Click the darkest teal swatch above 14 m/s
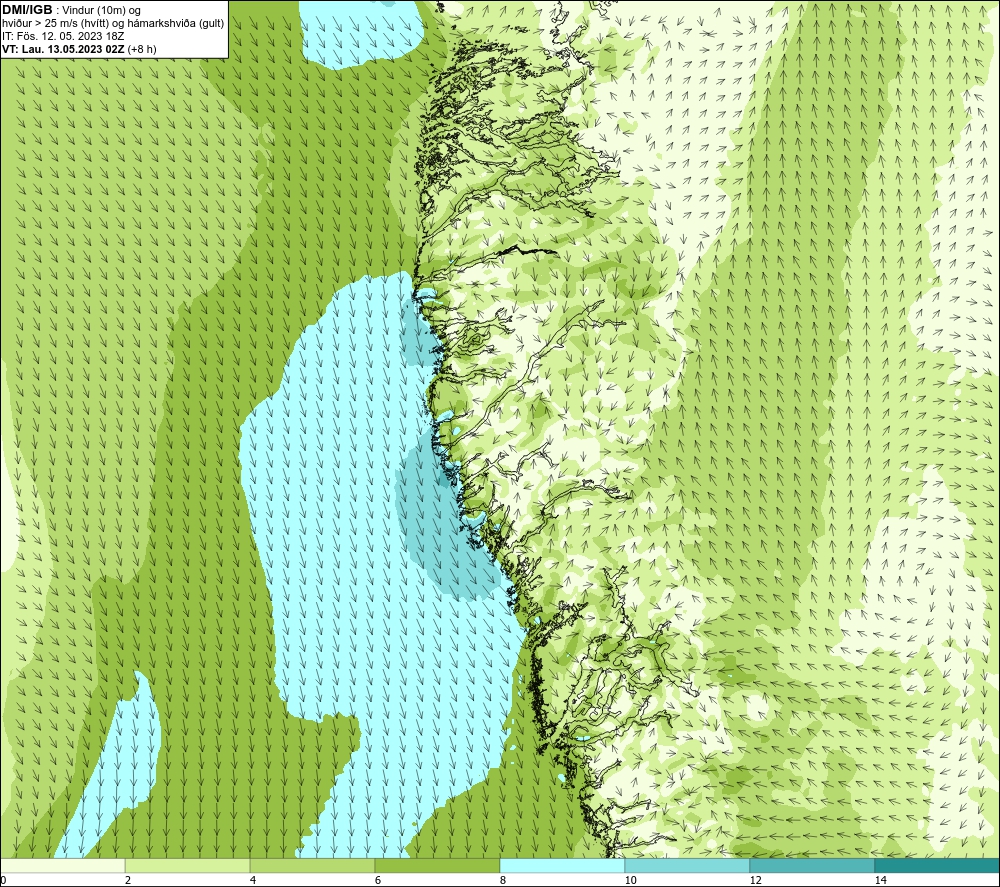1000x887 pixels. tap(937, 866)
